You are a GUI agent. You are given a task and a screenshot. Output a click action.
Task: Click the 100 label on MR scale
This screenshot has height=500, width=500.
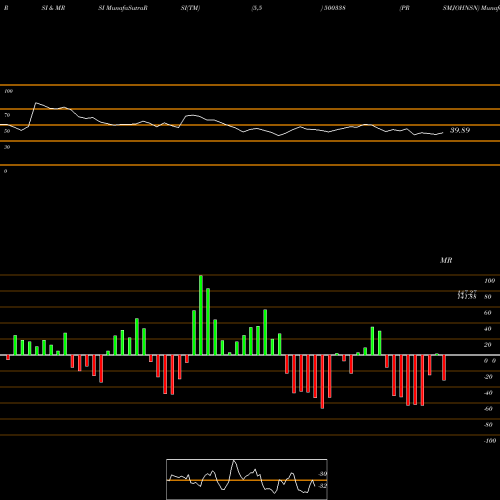(489, 281)
